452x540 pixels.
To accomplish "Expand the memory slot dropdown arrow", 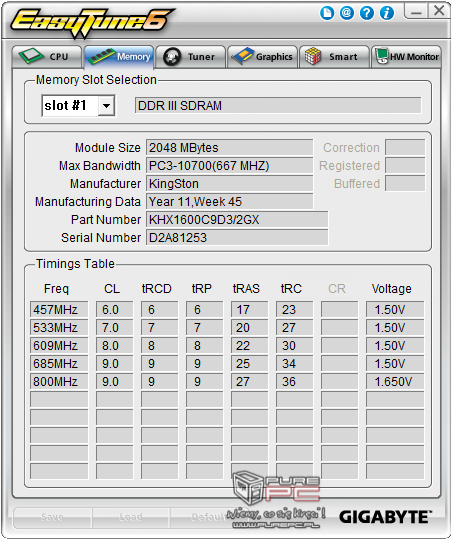I will click(x=106, y=106).
